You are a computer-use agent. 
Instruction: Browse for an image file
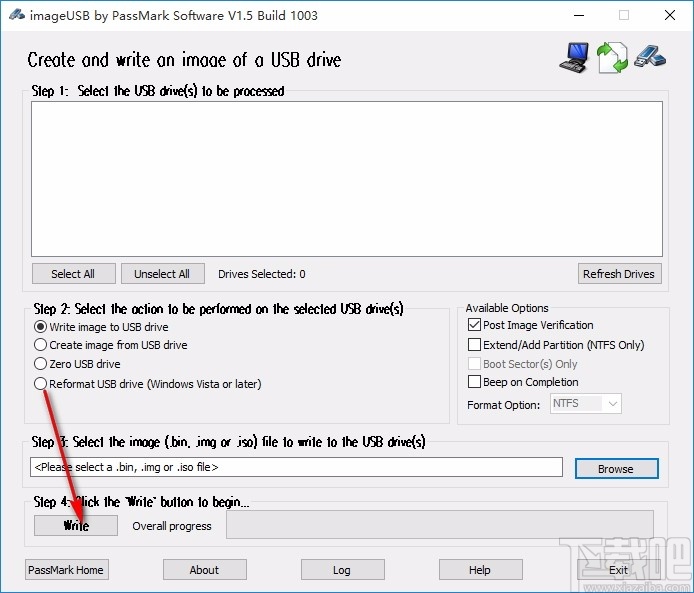point(617,469)
